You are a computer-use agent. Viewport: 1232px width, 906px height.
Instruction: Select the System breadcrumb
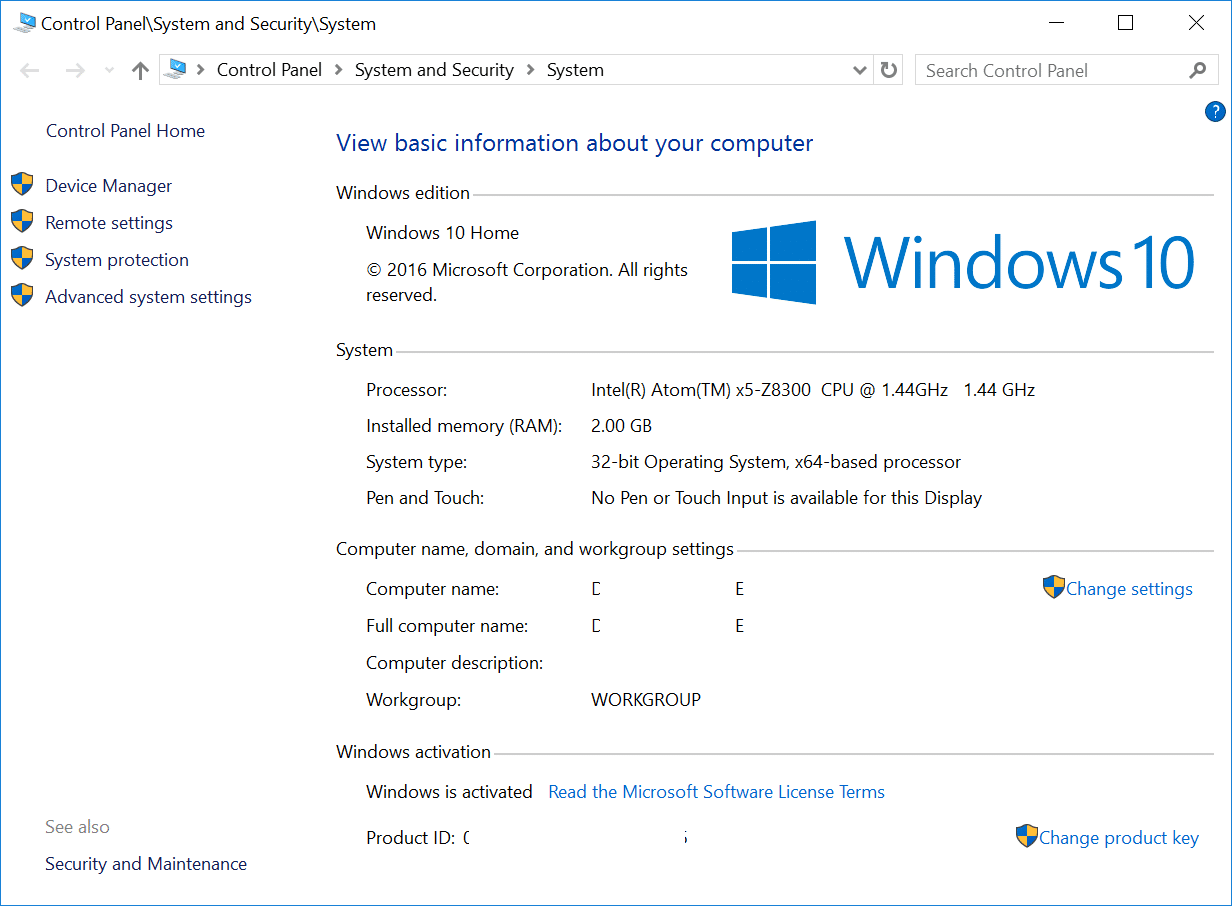coord(575,70)
